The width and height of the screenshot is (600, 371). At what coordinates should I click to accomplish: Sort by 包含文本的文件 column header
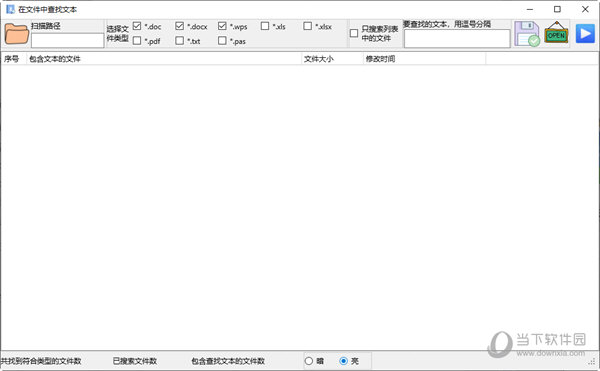tap(164, 59)
